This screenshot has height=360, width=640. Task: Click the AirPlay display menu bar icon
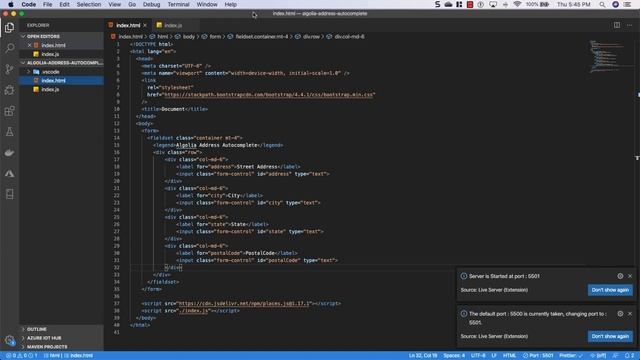coord(493,4)
